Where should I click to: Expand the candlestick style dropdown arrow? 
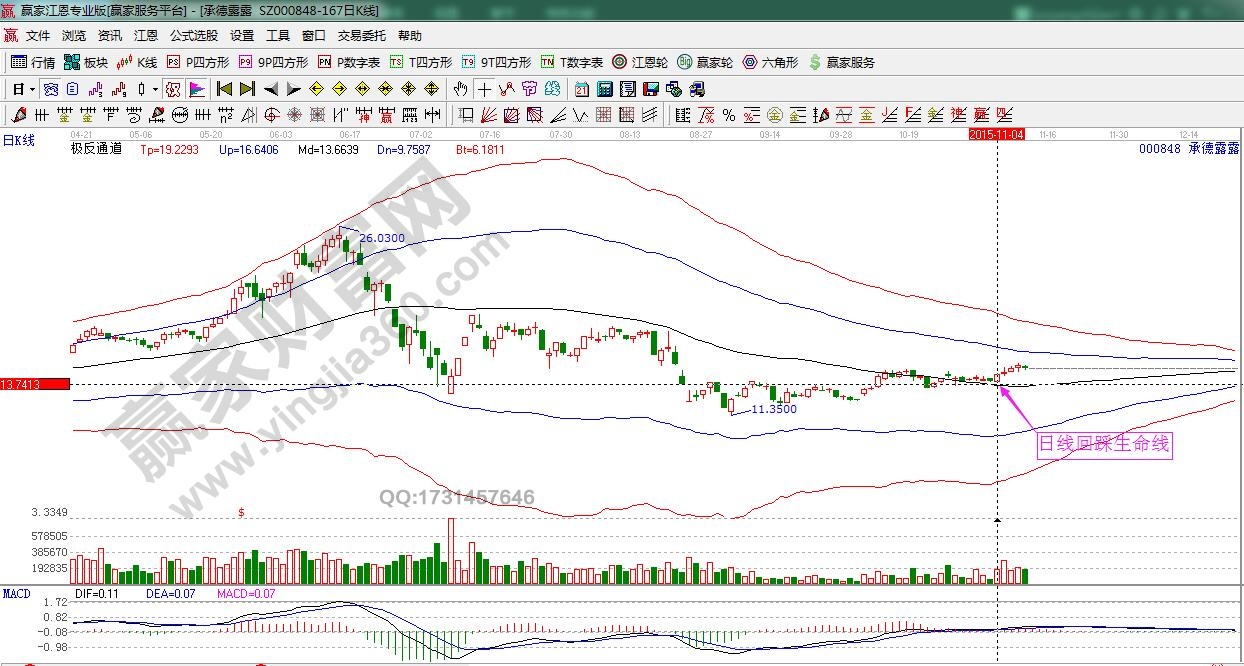[155, 89]
